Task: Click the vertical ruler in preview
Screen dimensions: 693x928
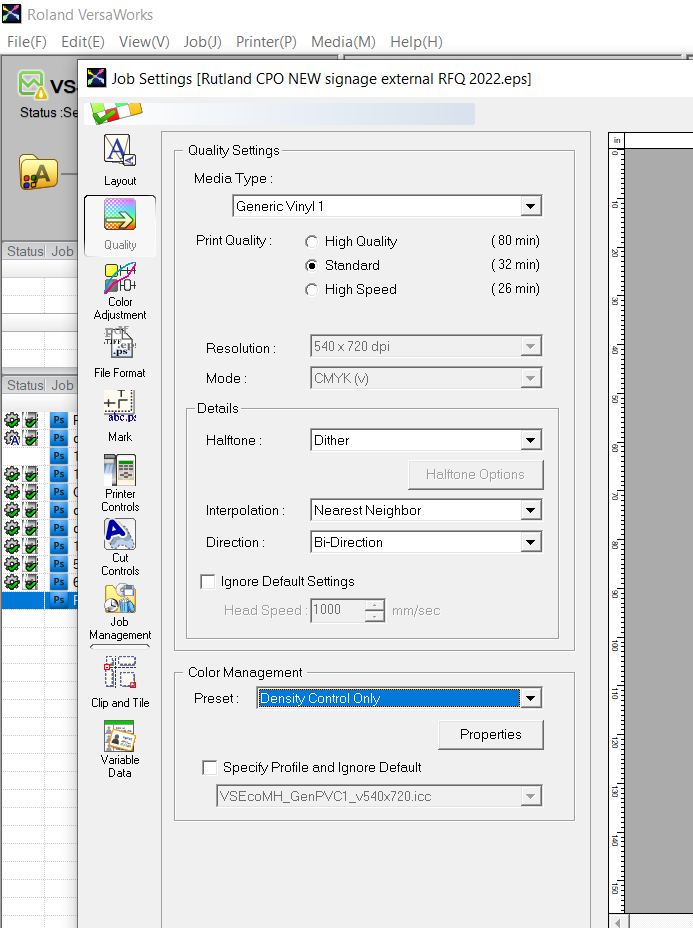Action: tap(616, 530)
